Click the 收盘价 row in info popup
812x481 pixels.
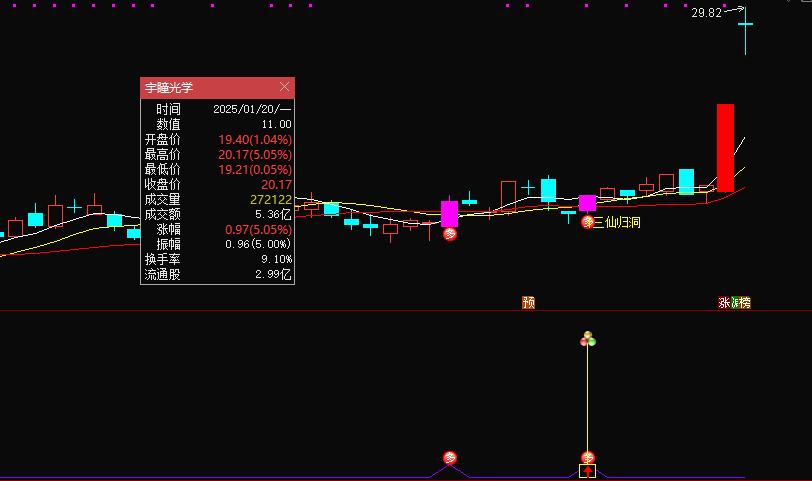click(x=217, y=184)
